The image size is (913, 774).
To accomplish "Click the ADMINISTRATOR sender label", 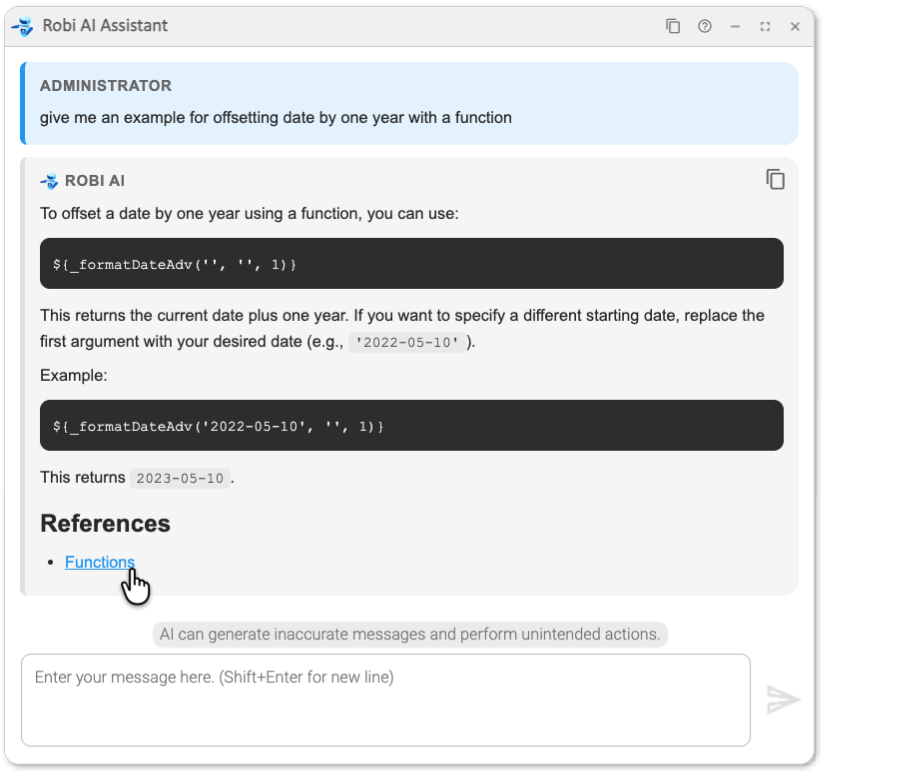I will click(106, 86).
